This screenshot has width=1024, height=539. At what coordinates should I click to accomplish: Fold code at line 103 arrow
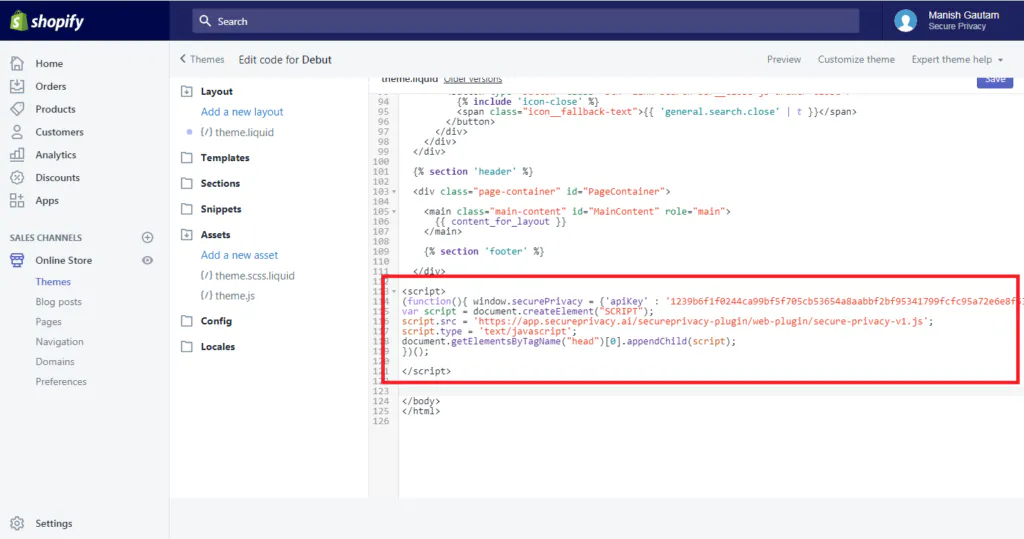point(394,192)
